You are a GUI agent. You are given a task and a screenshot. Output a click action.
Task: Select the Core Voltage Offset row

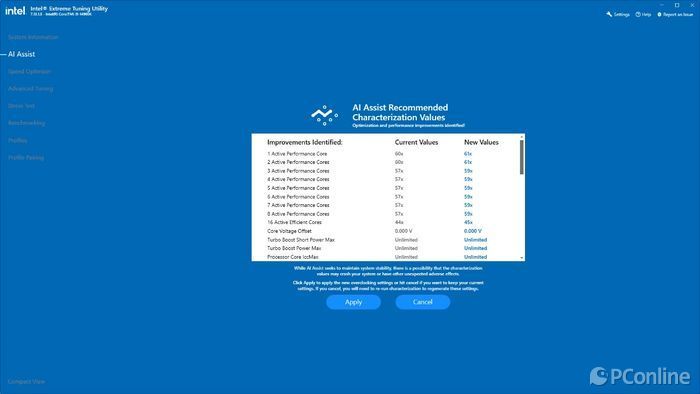pyautogui.click(x=388, y=231)
